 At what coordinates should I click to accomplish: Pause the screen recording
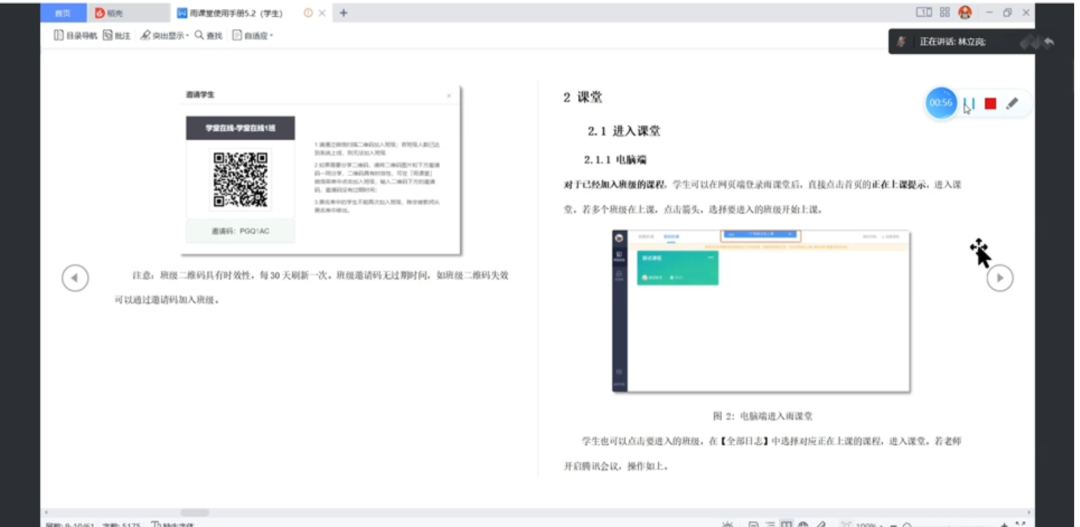coord(969,103)
